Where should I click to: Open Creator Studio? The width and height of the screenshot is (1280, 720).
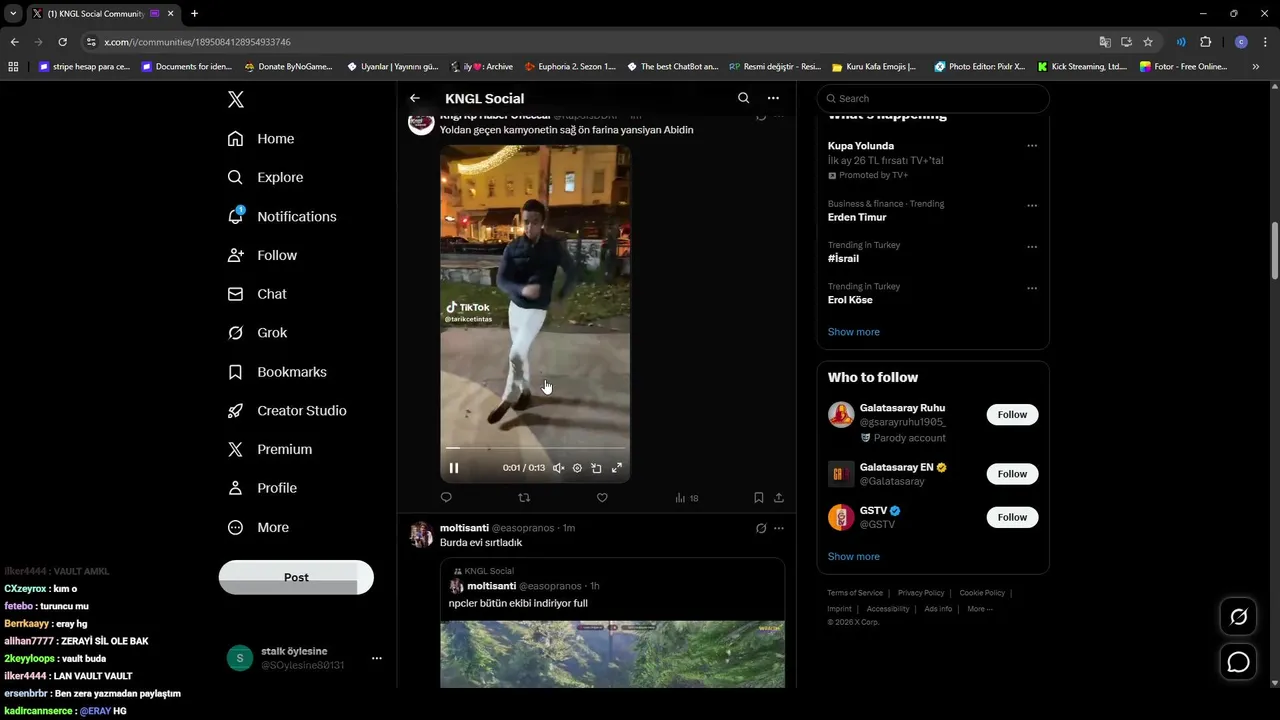pos(287,411)
